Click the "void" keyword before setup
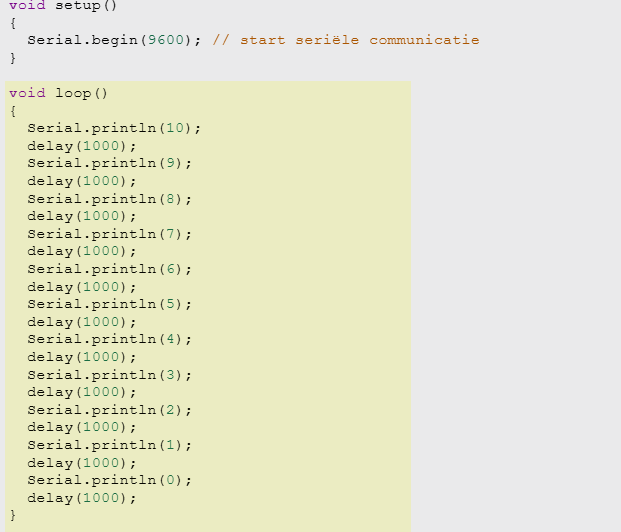621x532 pixels. click(27, 5)
